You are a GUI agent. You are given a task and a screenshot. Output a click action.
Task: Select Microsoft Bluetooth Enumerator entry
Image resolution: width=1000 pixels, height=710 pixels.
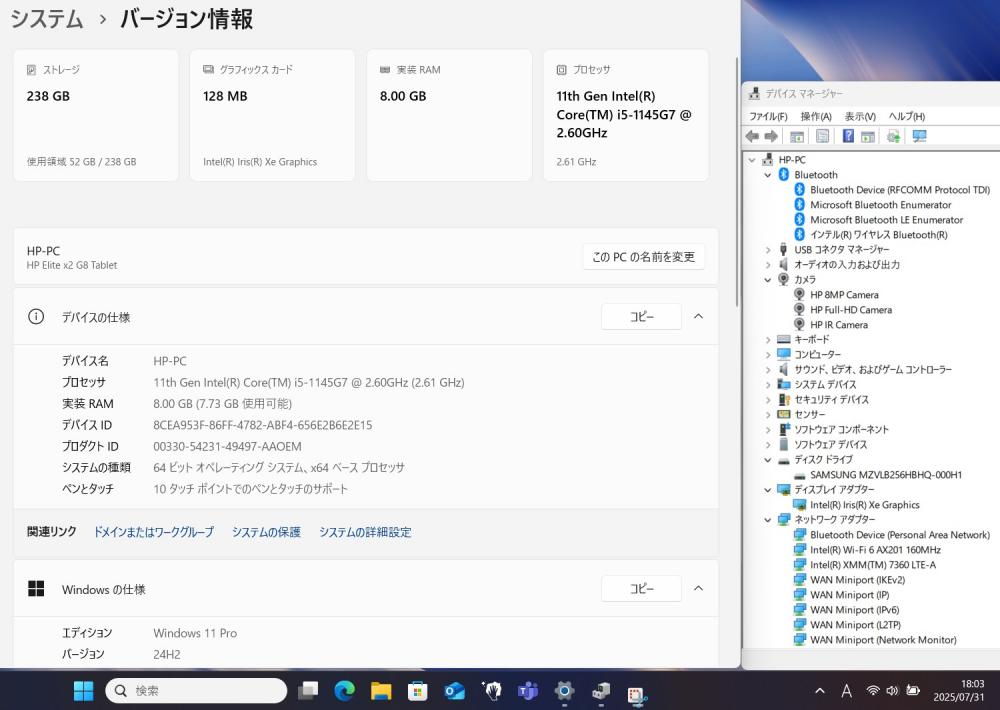tap(880, 205)
